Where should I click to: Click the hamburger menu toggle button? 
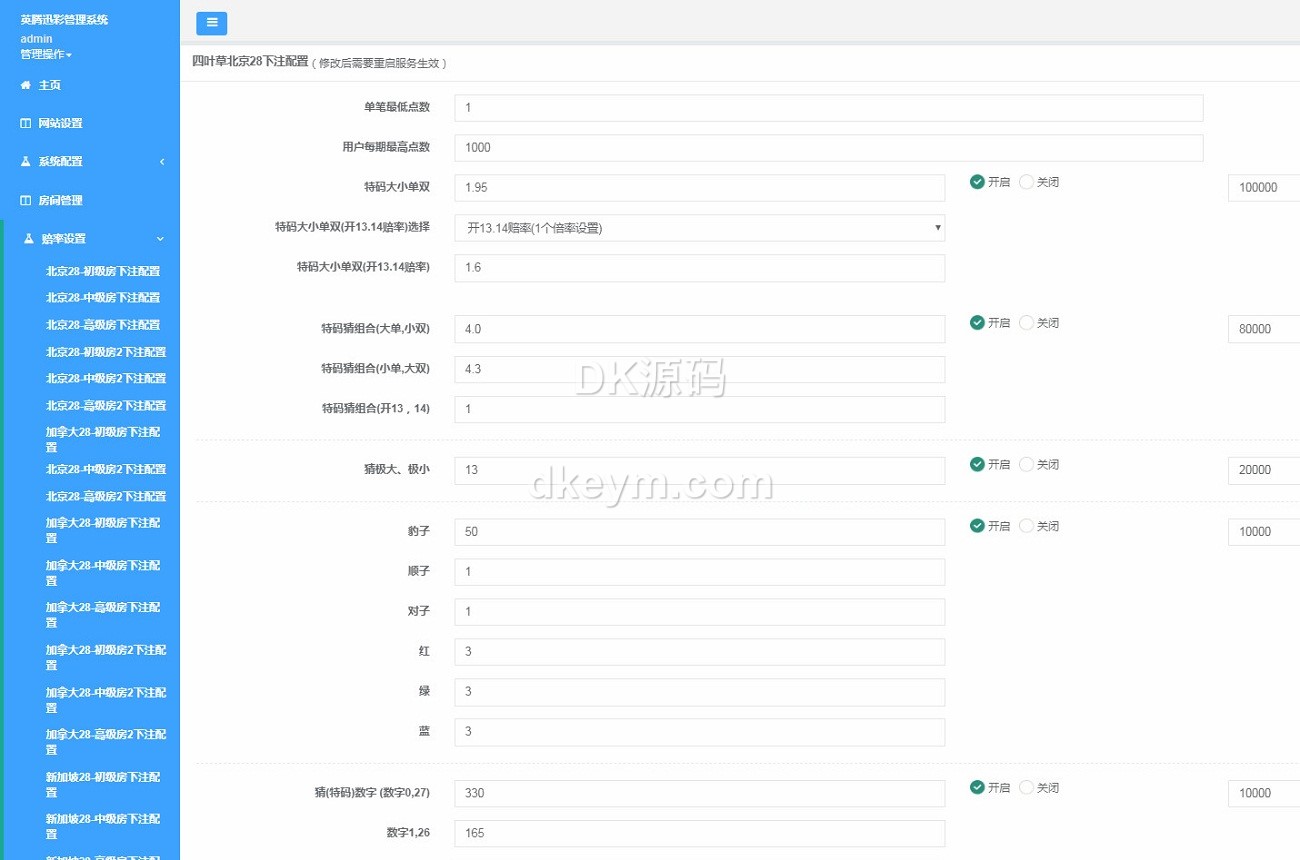(211, 23)
